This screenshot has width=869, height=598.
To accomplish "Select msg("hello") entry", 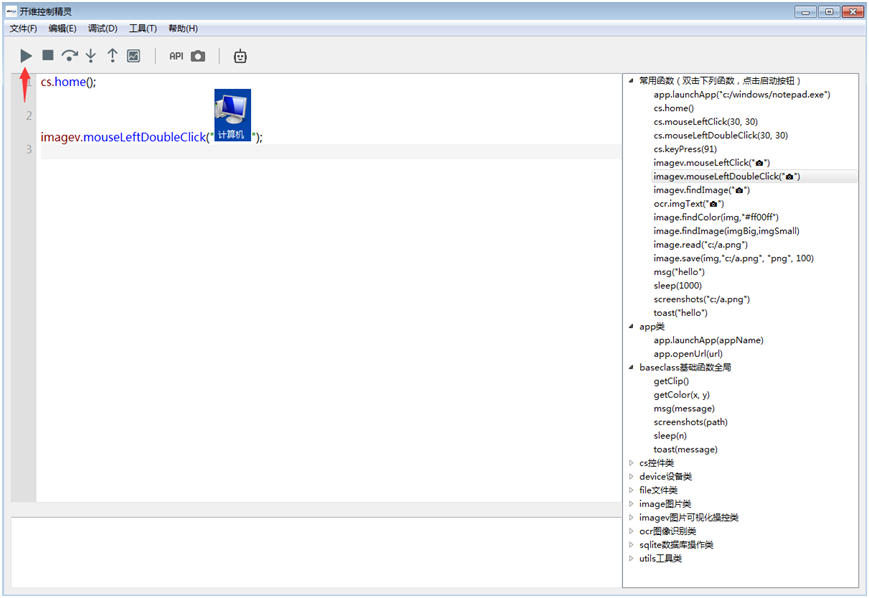I will point(679,272).
